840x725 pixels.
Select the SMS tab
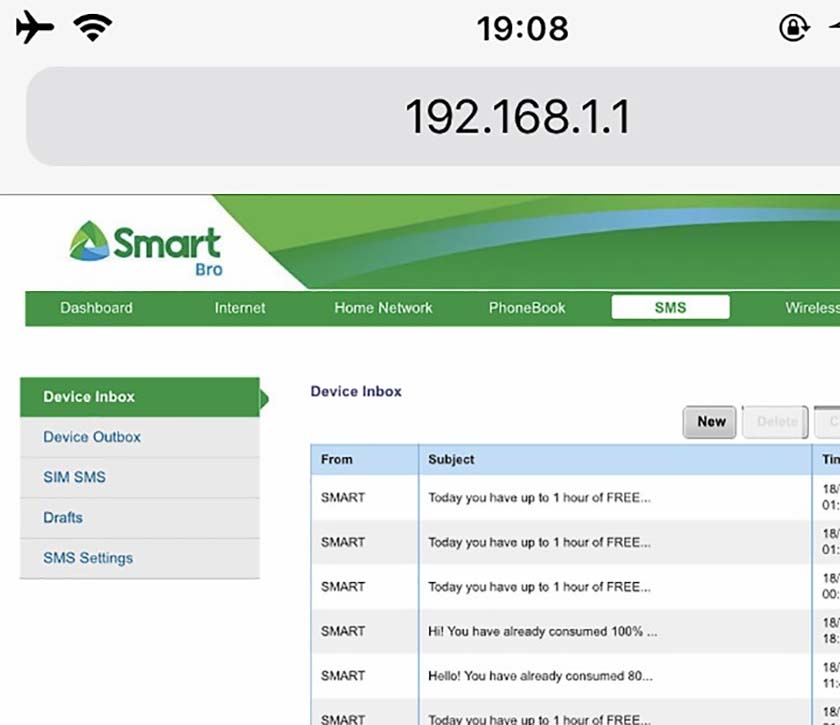pyautogui.click(x=671, y=307)
